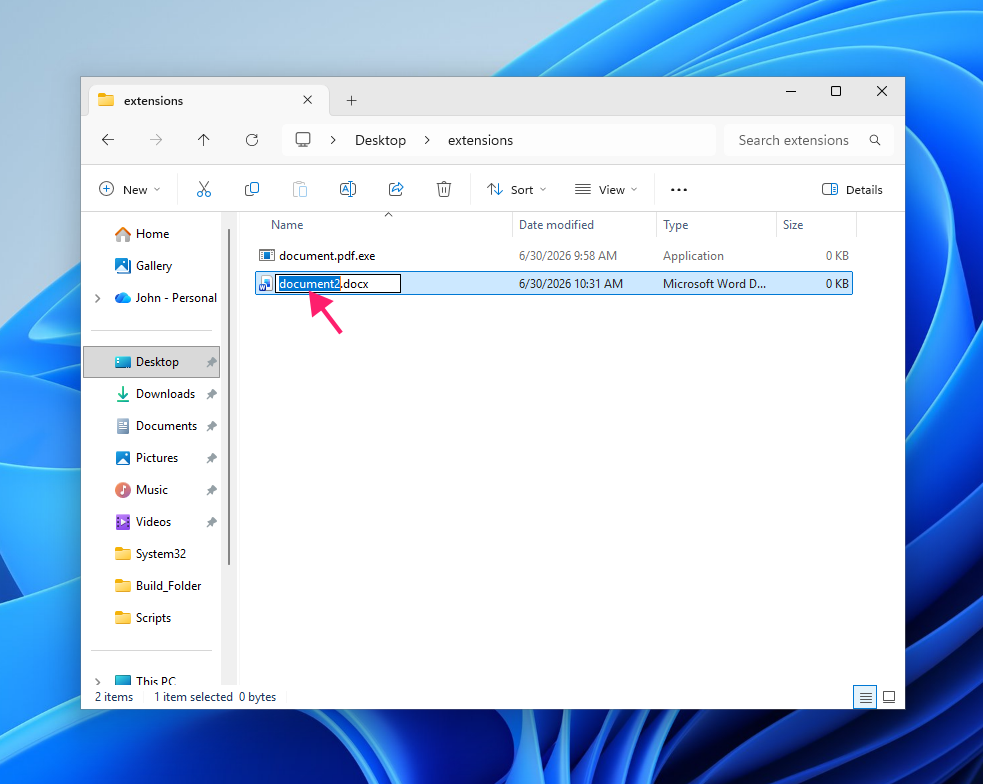Click the This PC monitor icon in address bar
Viewport: 983px width, 784px height.
303,140
